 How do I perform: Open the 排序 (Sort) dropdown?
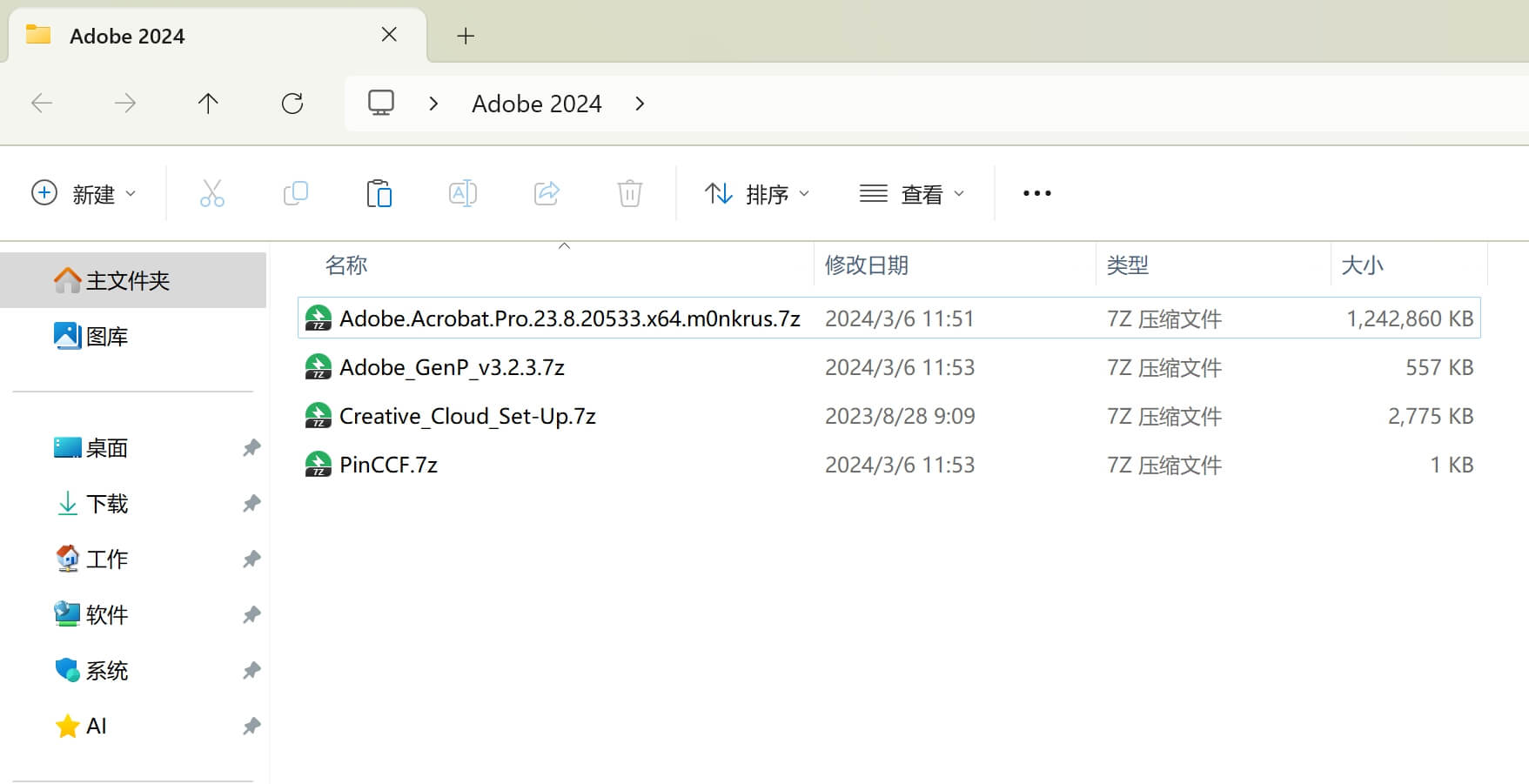click(756, 193)
